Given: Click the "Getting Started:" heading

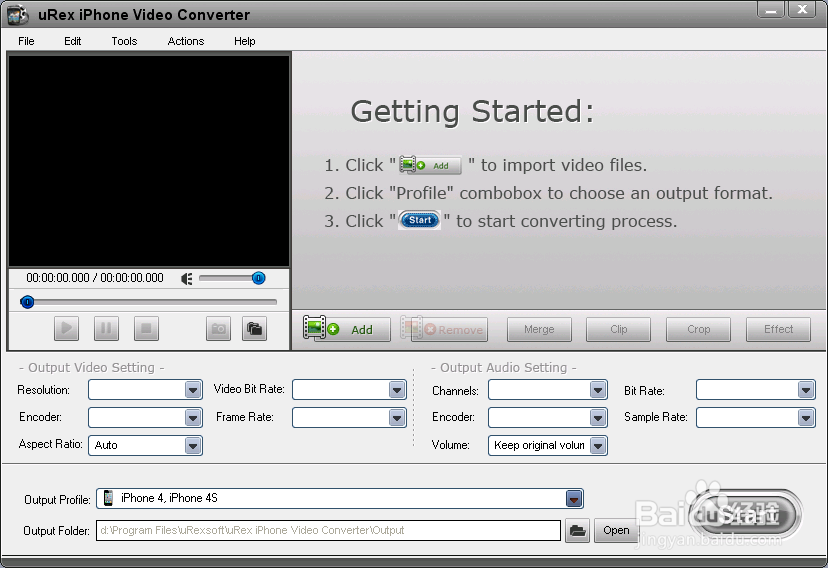Looking at the screenshot, I should point(473,112).
